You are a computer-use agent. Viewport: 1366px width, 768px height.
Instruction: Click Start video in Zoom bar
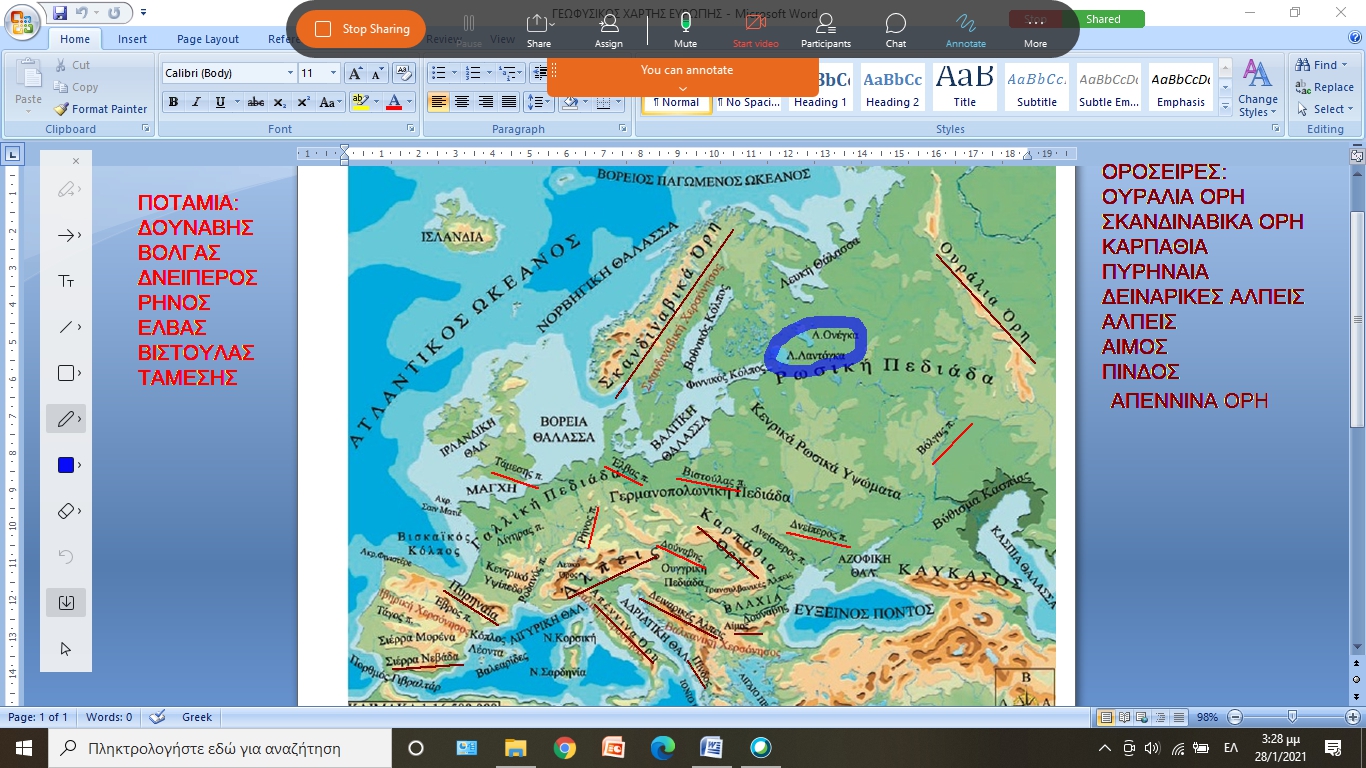point(755,30)
